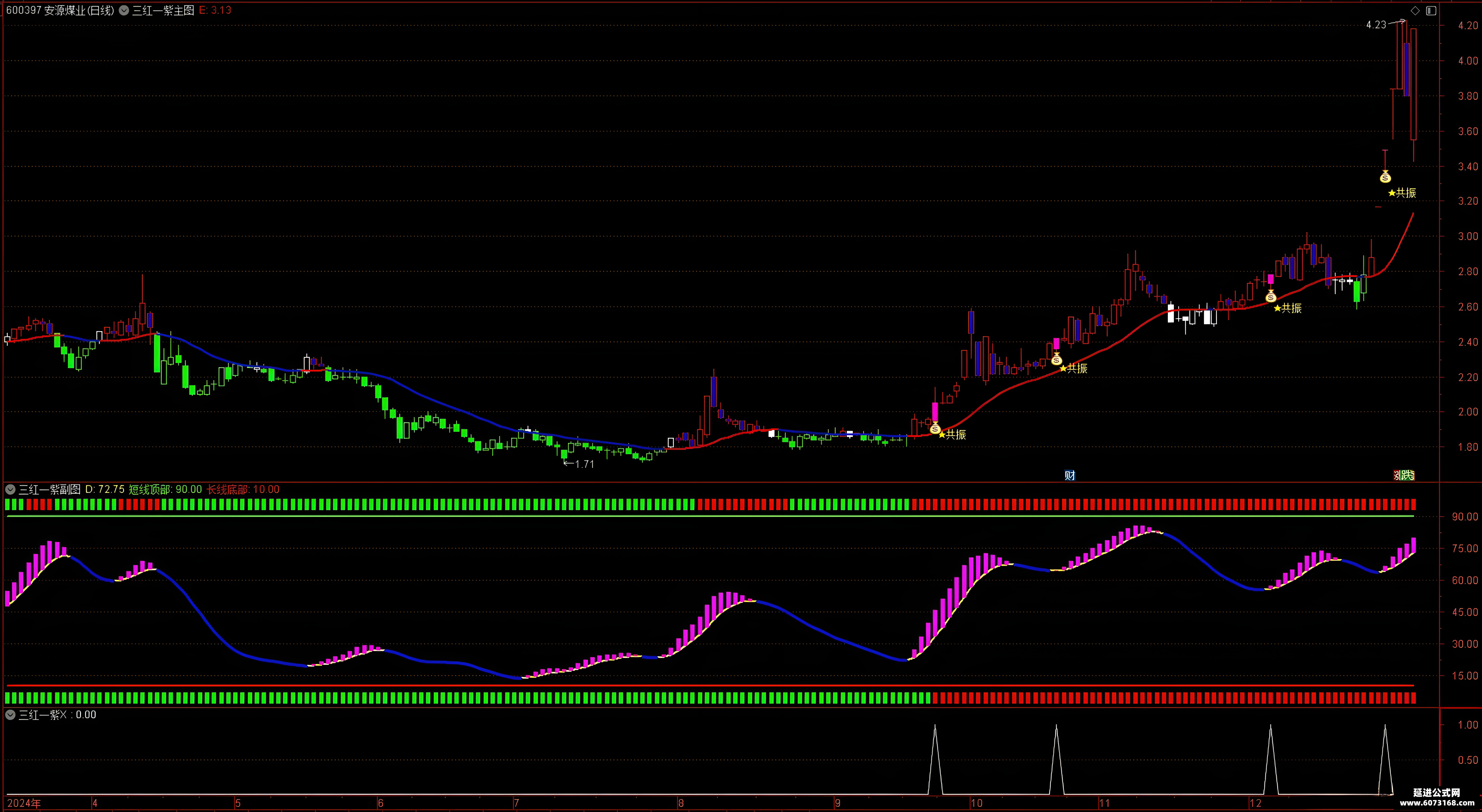Expand the 三红一紫X indicator dropdown
Viewport: 1482px width, 812px height.
pos(10,715)
